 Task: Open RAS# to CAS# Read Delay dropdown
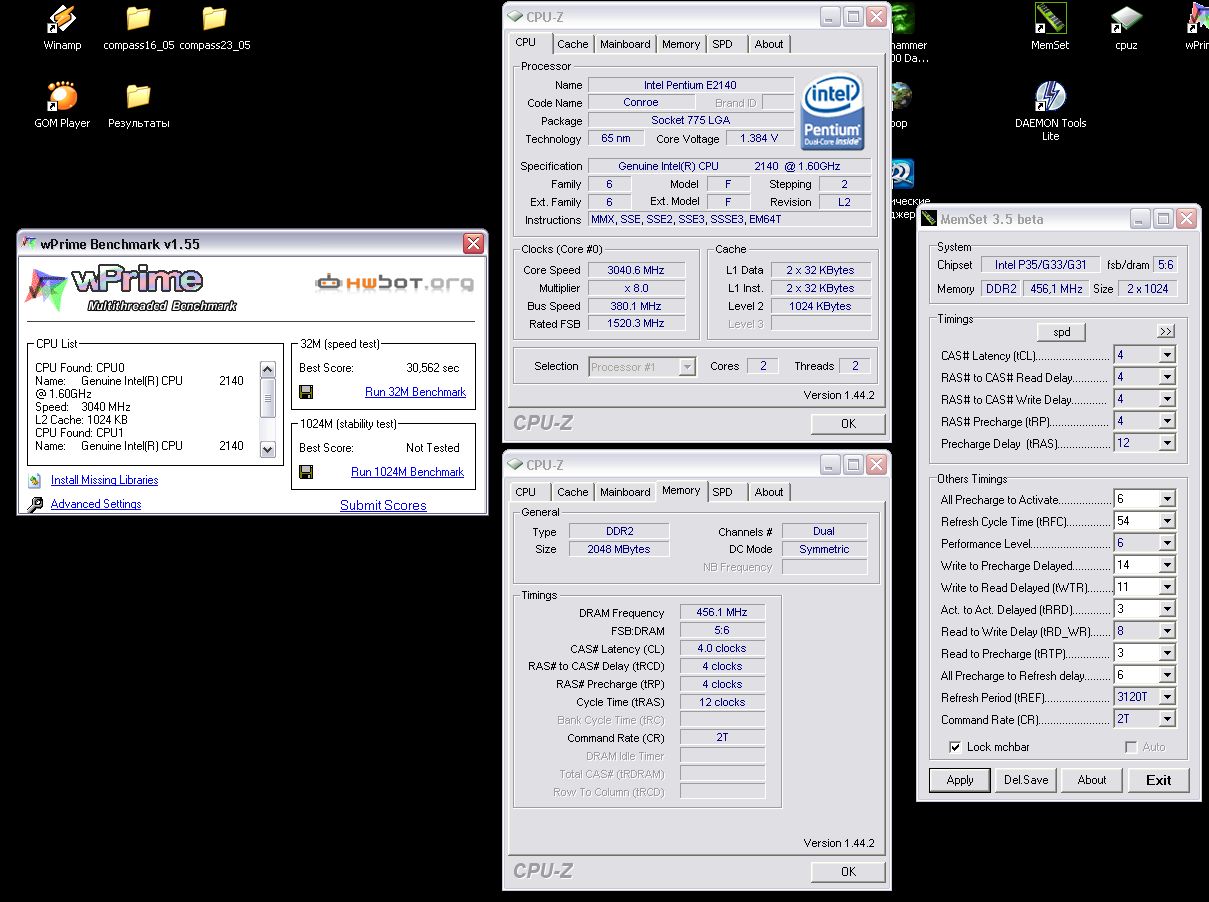click(x=1167, y=377)
